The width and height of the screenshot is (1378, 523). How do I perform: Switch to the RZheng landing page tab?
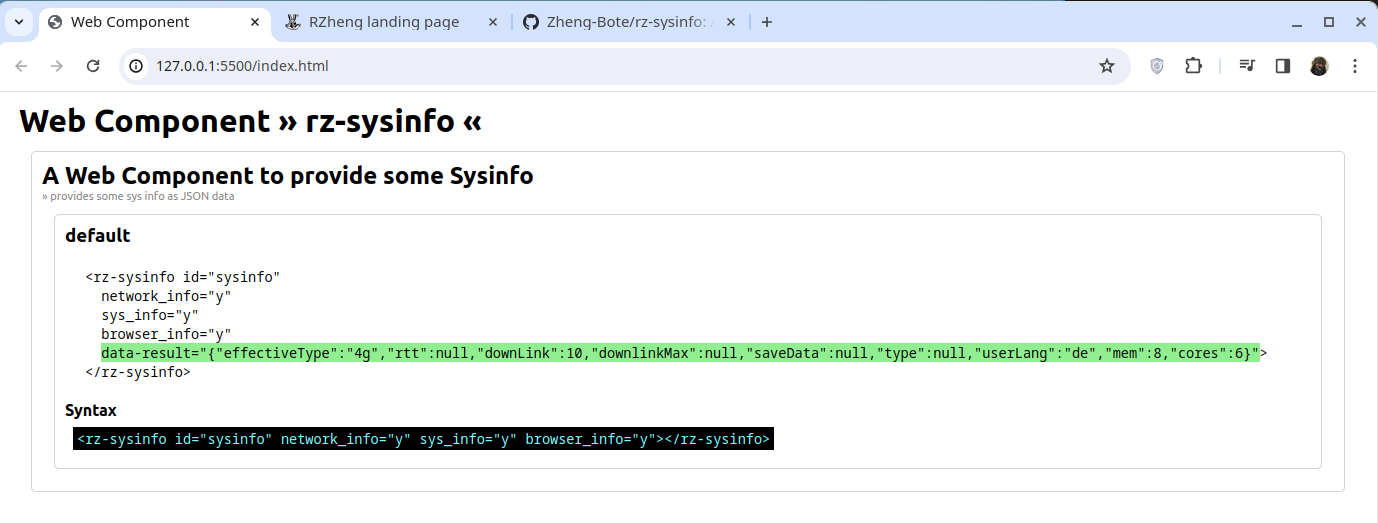392,22
